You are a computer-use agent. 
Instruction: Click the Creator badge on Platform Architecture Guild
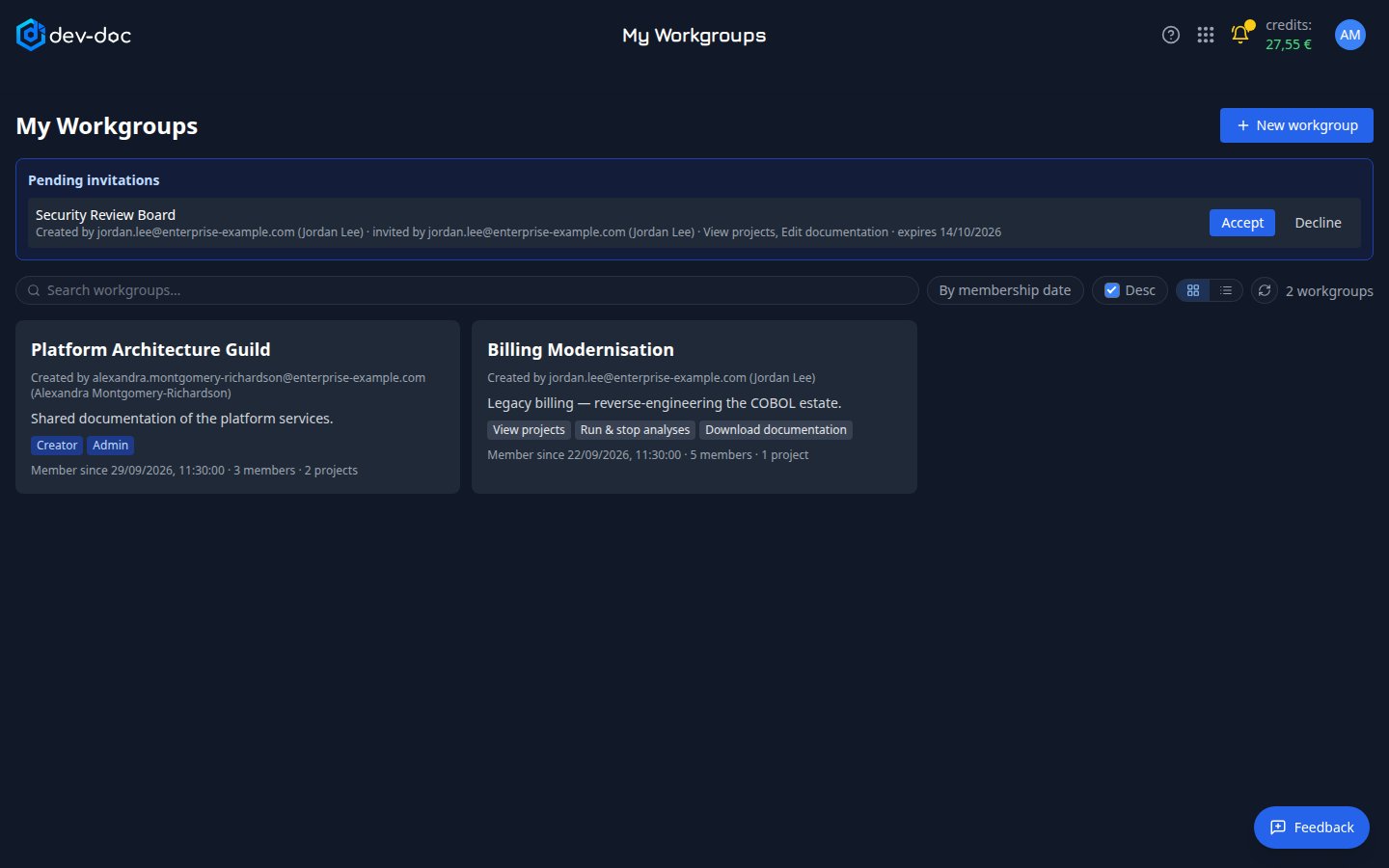coord(57,446)
